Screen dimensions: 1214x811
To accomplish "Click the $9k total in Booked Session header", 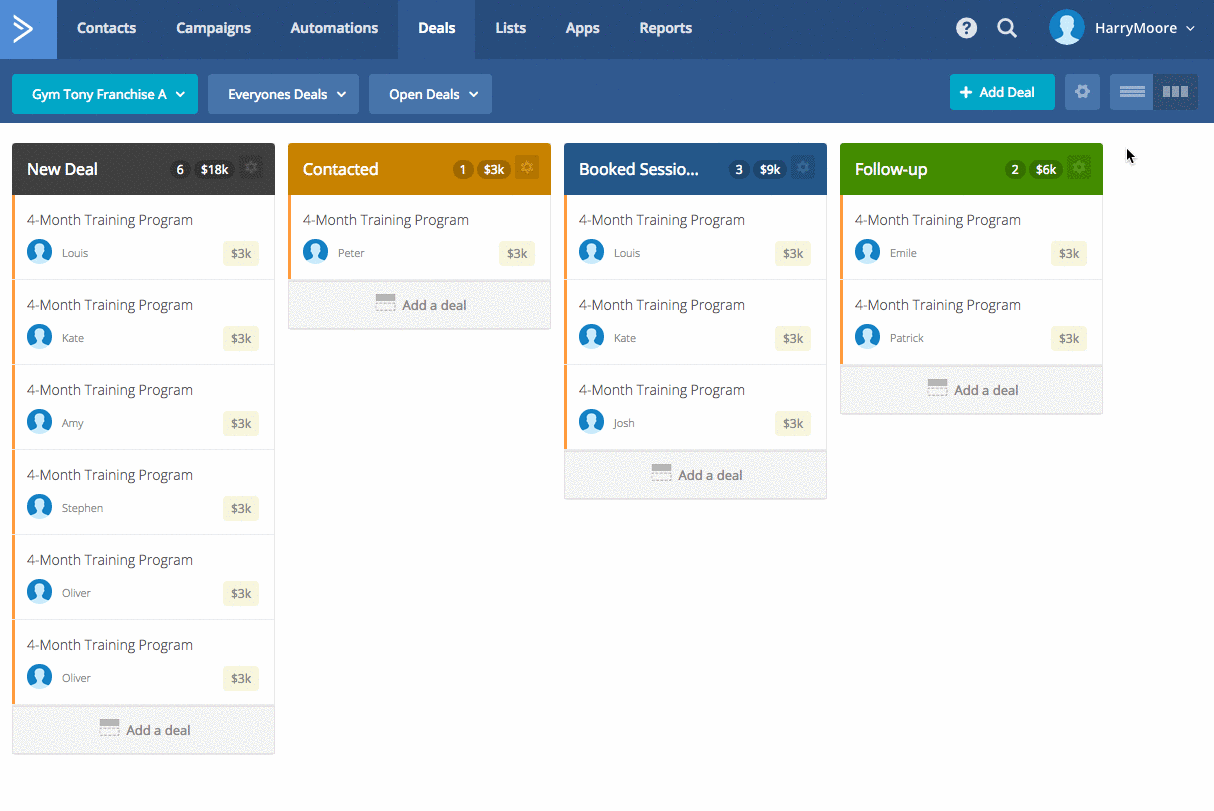I will click(x=770, y=169).
